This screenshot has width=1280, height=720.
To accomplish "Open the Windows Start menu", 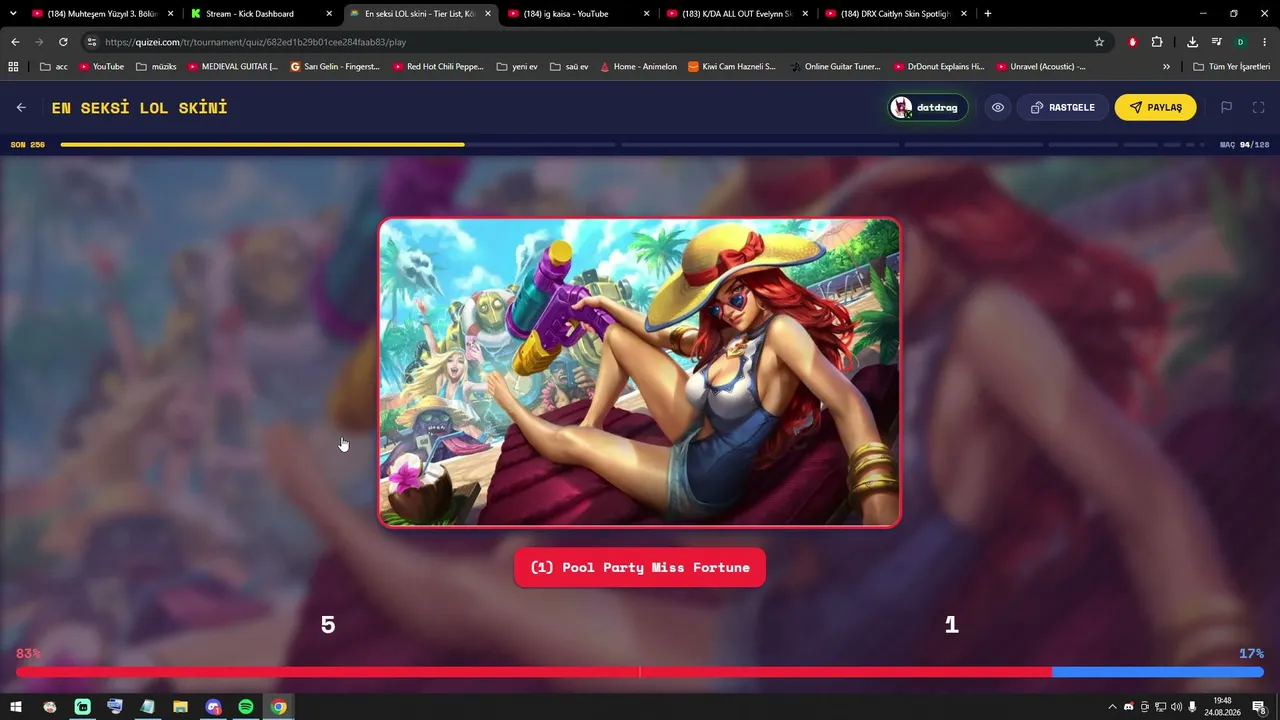I will tap(16, 707).
